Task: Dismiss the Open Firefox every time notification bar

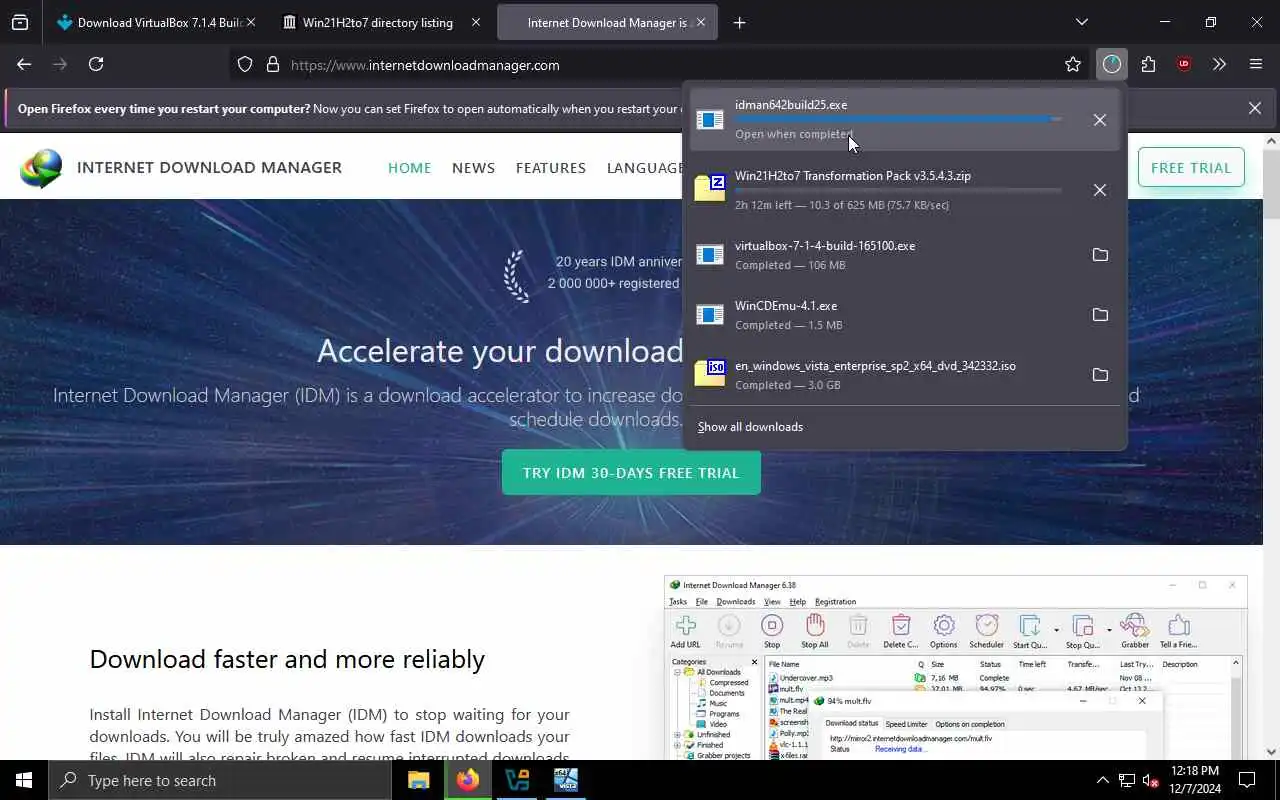Action: tap(1254, 108)
